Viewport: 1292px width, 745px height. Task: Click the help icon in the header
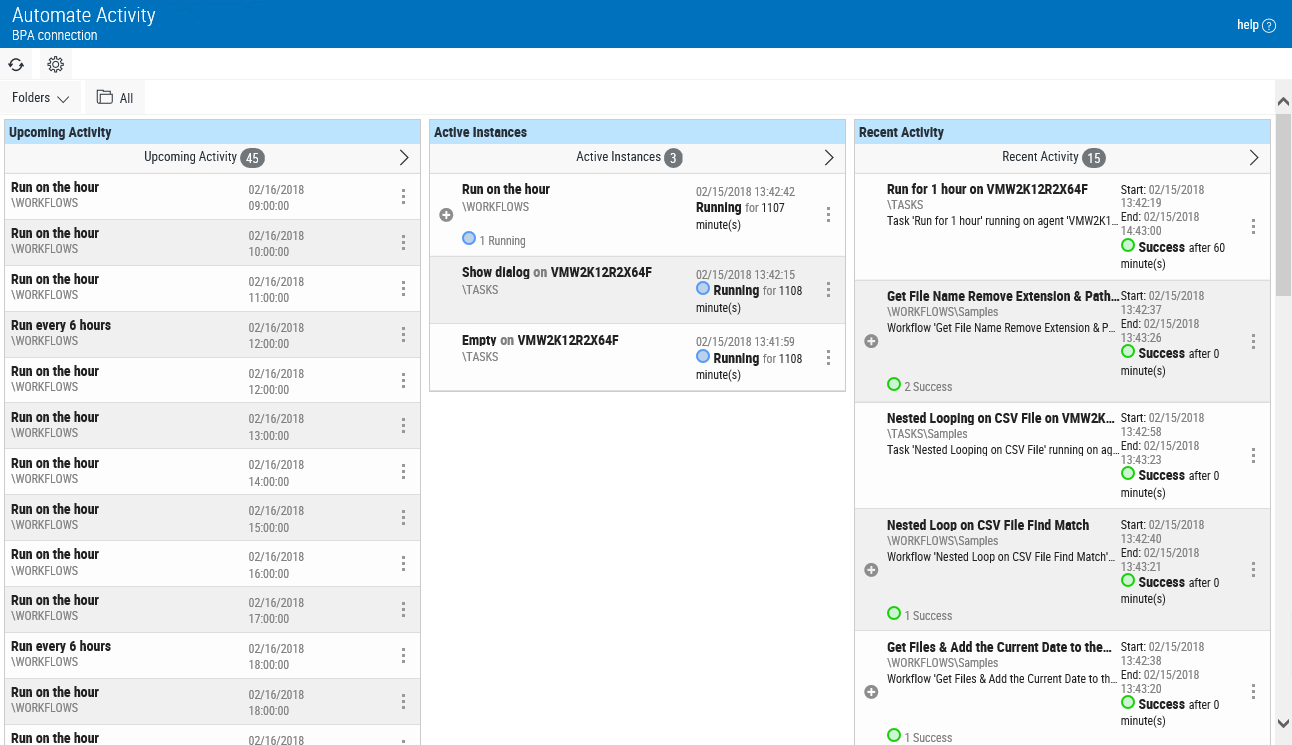(1269, 26)
